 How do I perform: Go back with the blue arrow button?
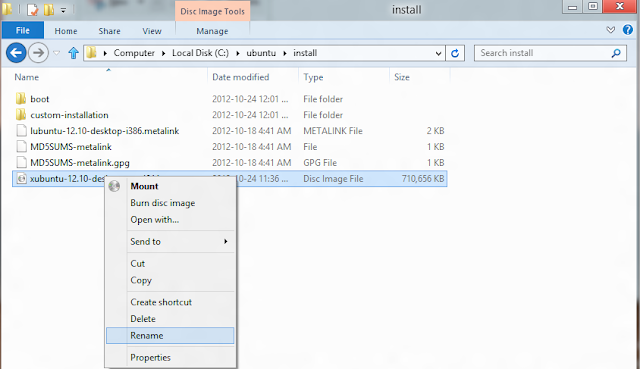tap(16, 53)
